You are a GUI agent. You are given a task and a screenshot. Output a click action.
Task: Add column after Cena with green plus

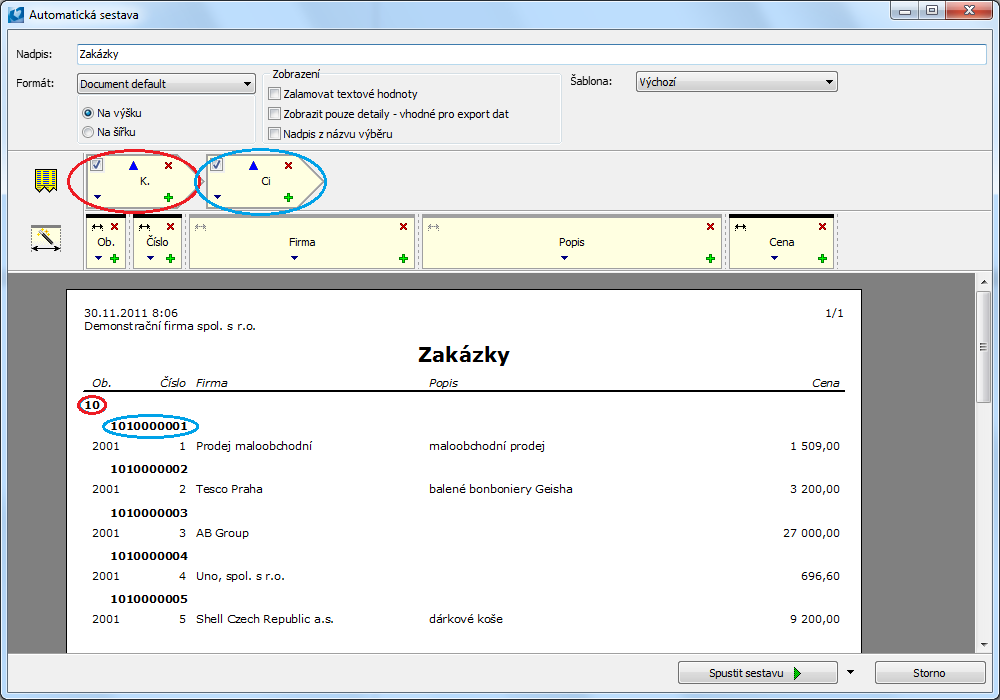point(822,258)
